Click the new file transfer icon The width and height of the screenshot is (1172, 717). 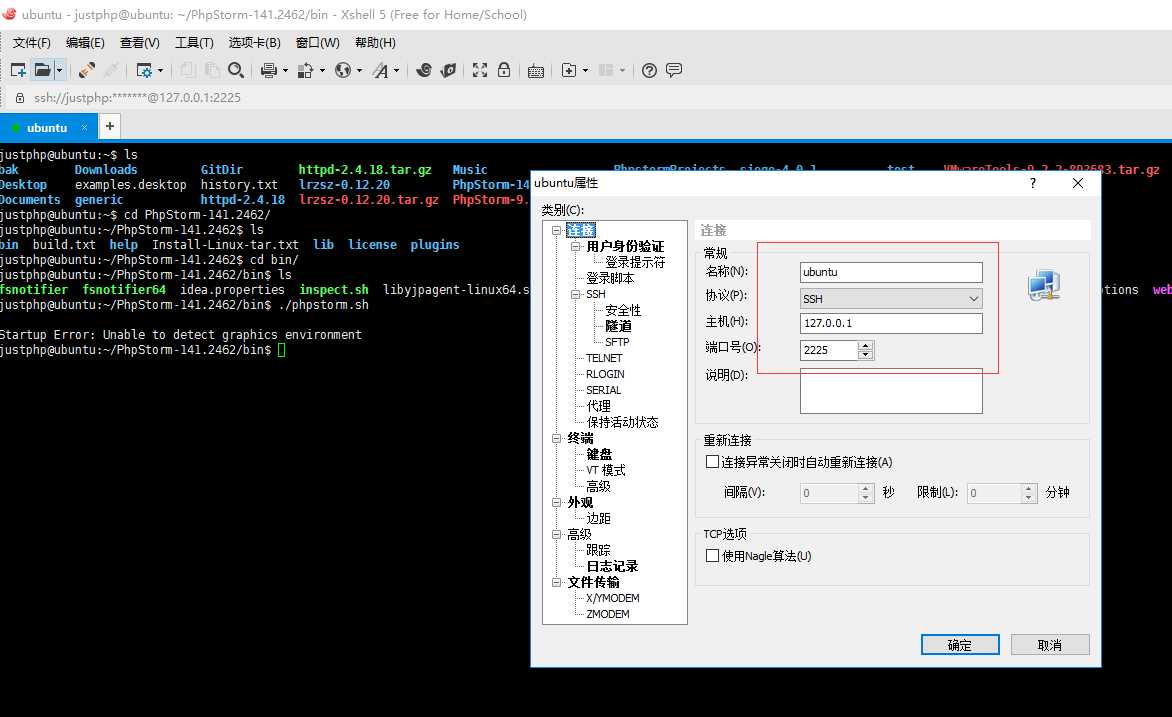[569, 70]
